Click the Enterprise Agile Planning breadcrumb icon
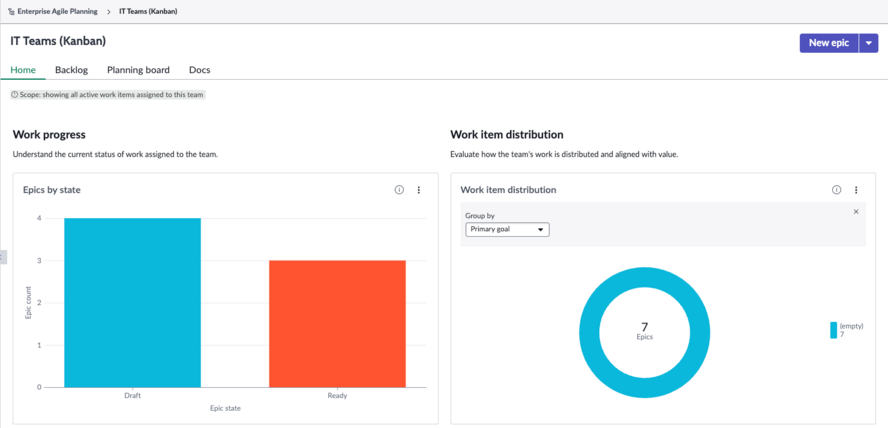Viewport: 888px width, 428px height. [x=11, y=11]
